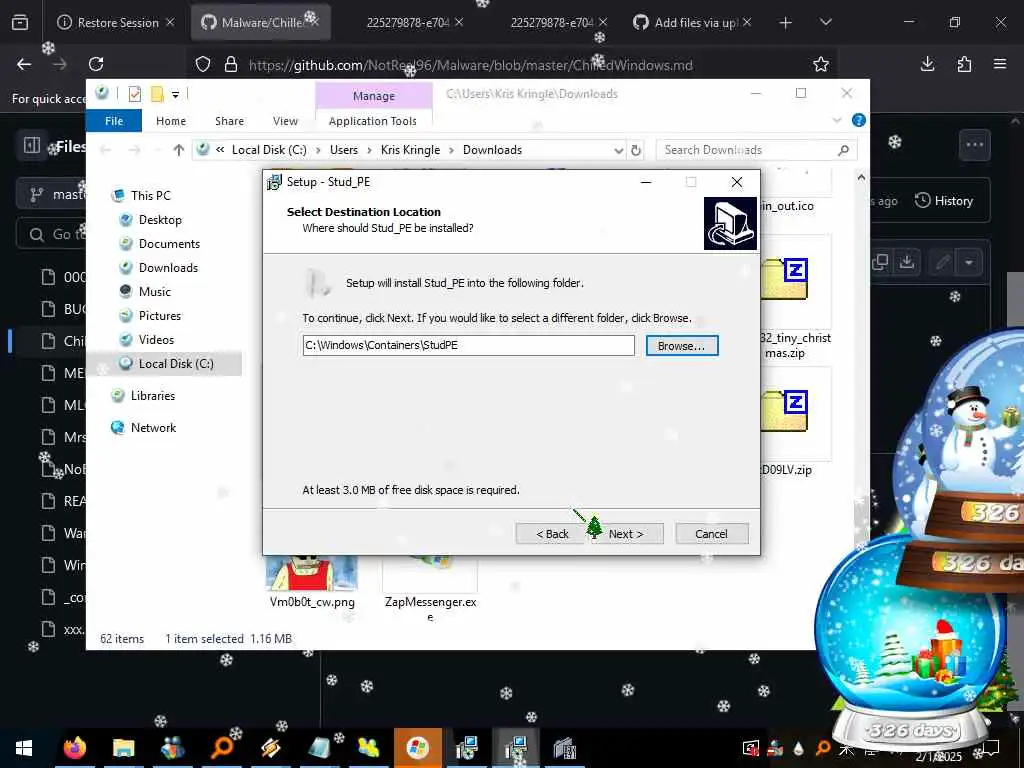Click Next in the Stud_PE setup
The height and width of the screenshot is (768, 1024).
(x=625, y=534)
